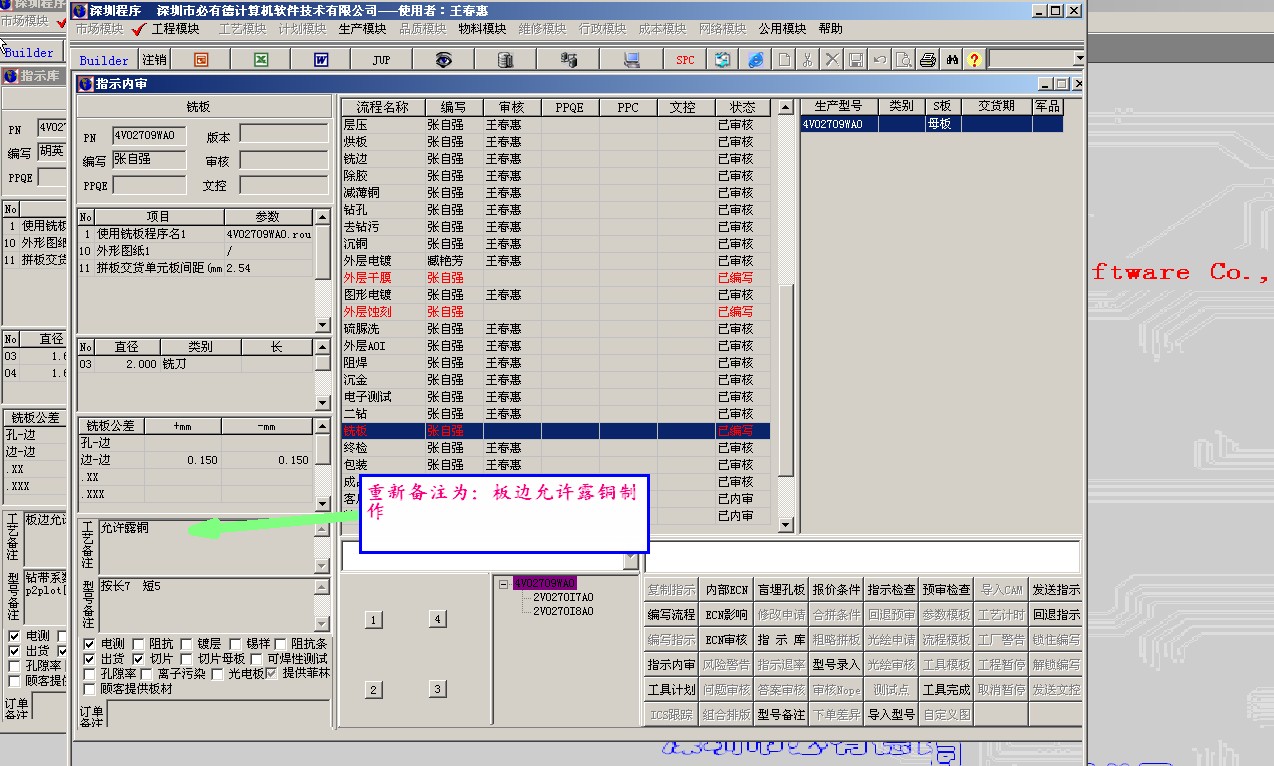Enable the 可焊性测试 checkbox

coord(255,660)
